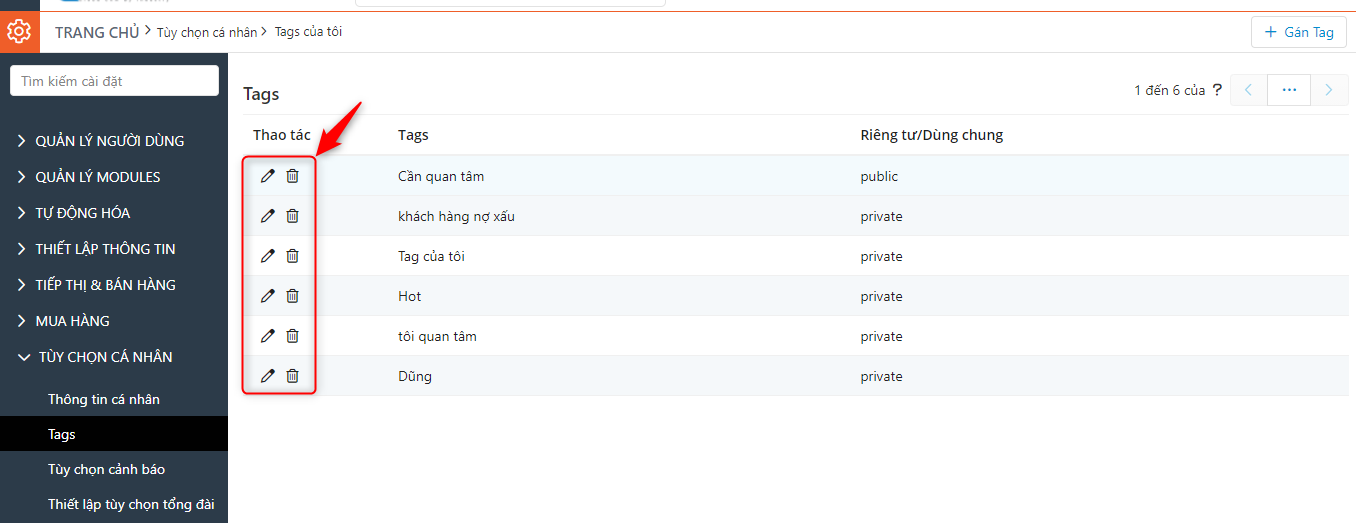Go to "TRANG CHỦ" breadcrumb
Image resolution: width=1356 pixels, height=523 pixels.
pos(97,32)
